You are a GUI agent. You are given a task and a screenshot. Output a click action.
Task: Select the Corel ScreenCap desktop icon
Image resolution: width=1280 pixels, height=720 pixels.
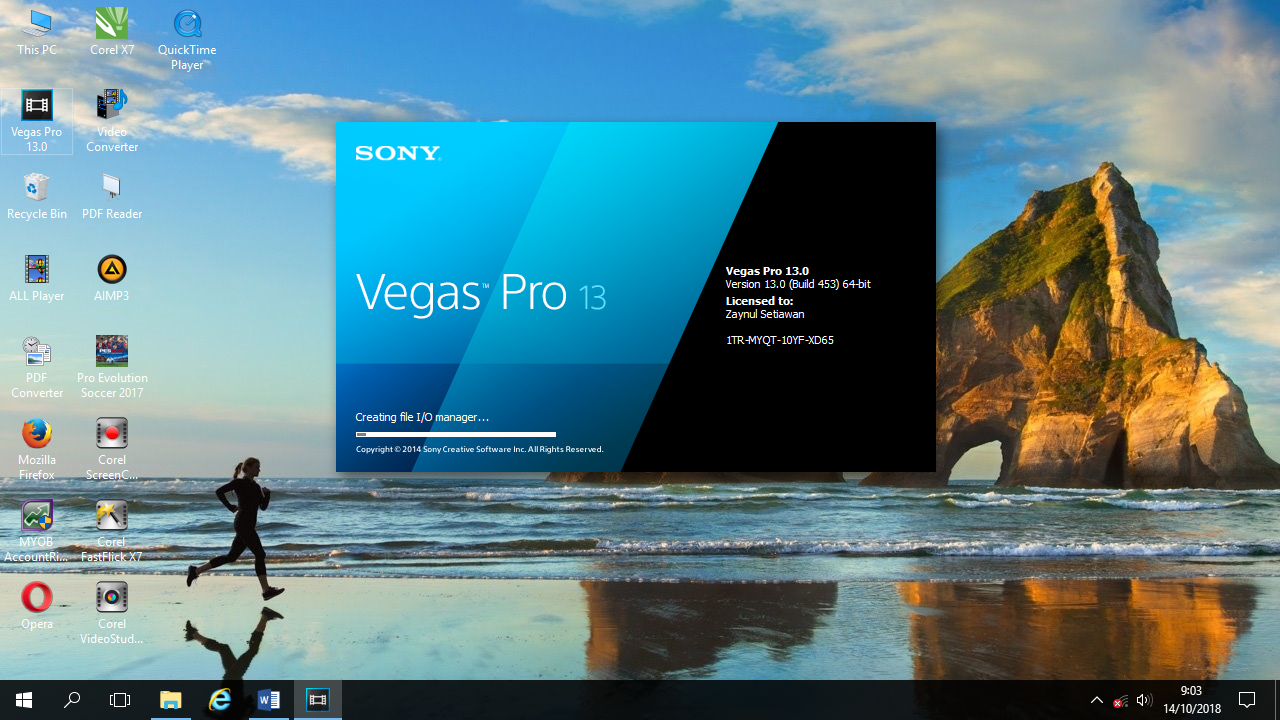112,449
